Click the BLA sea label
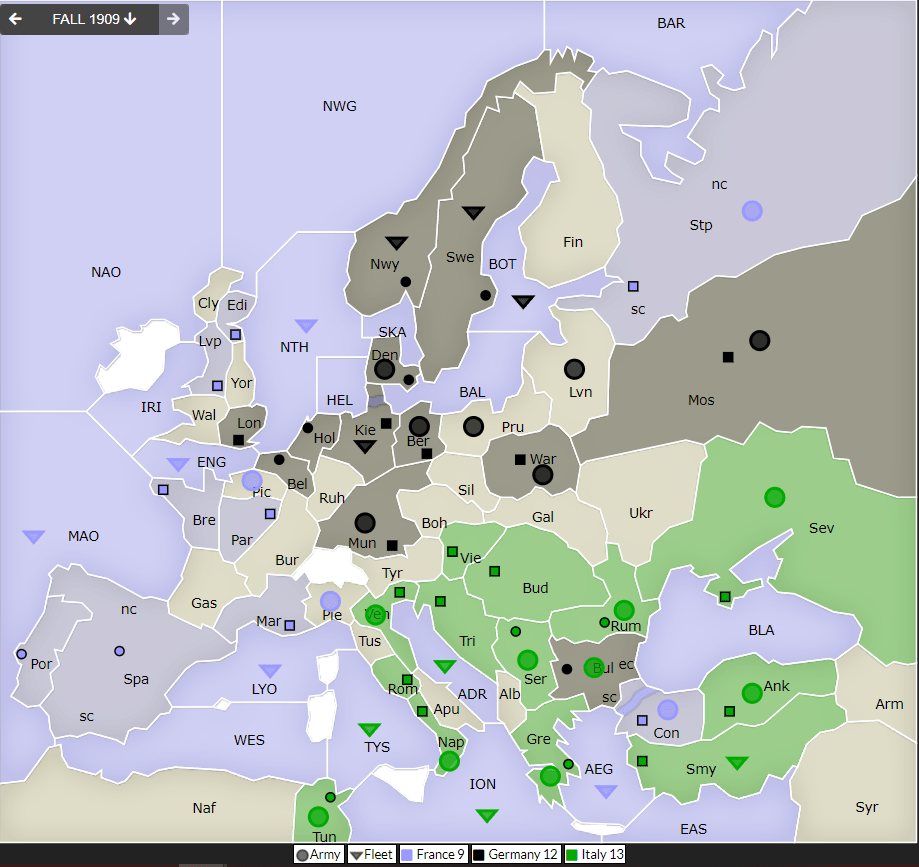919x867 pixels. point(761,630)
